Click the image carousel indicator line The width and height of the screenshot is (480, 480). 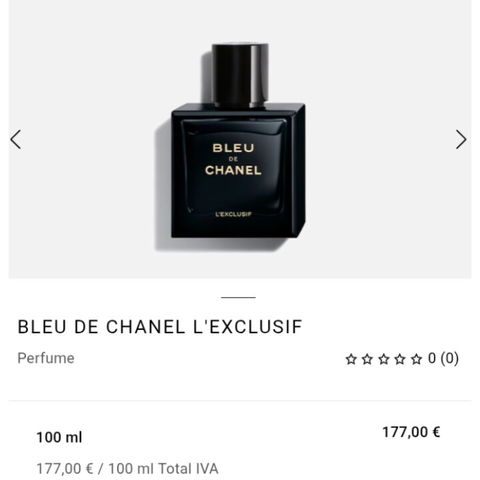tap(238, 297)
